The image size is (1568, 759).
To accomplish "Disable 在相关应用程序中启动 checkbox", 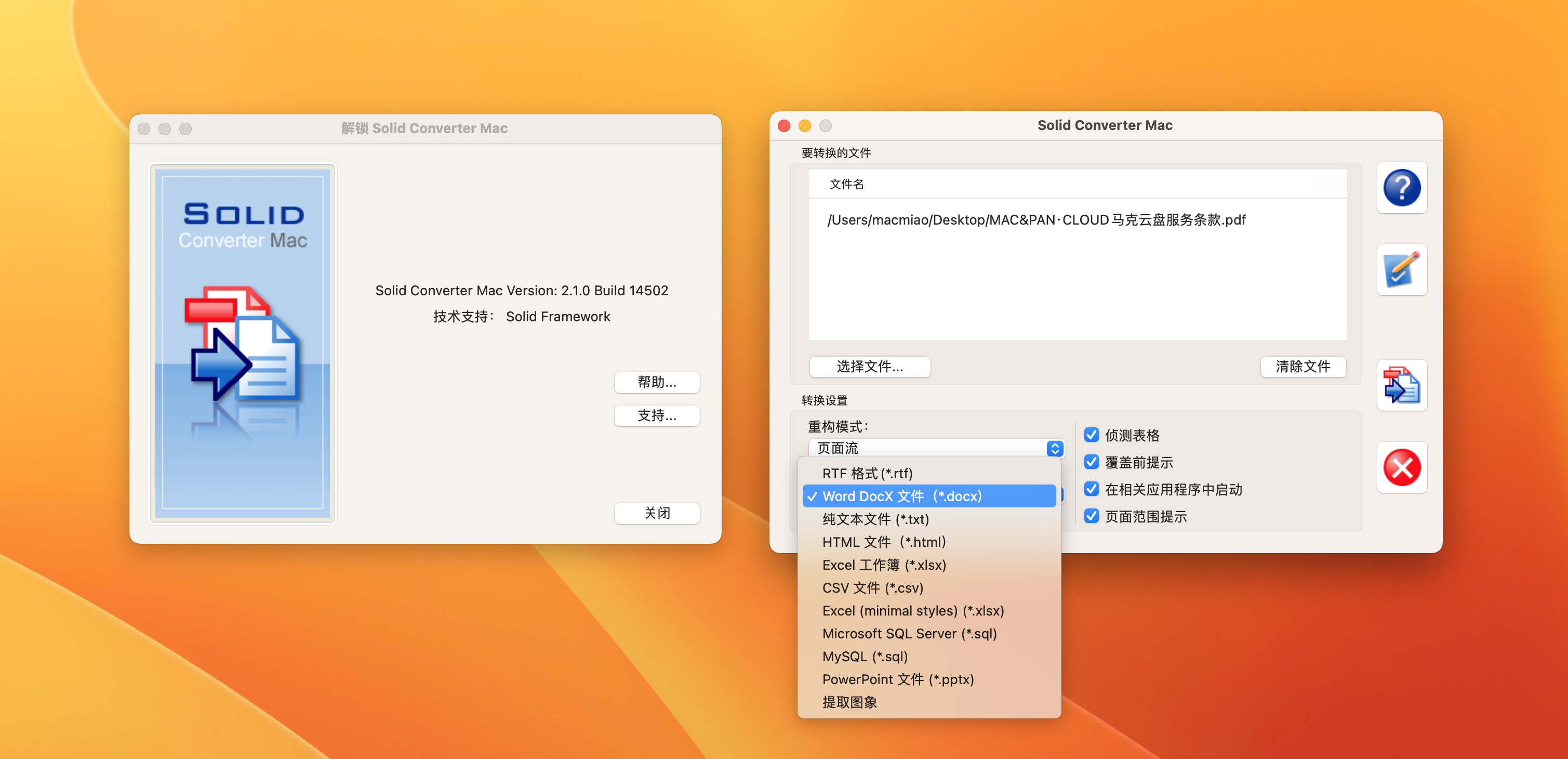I will tap(1092, 489).
